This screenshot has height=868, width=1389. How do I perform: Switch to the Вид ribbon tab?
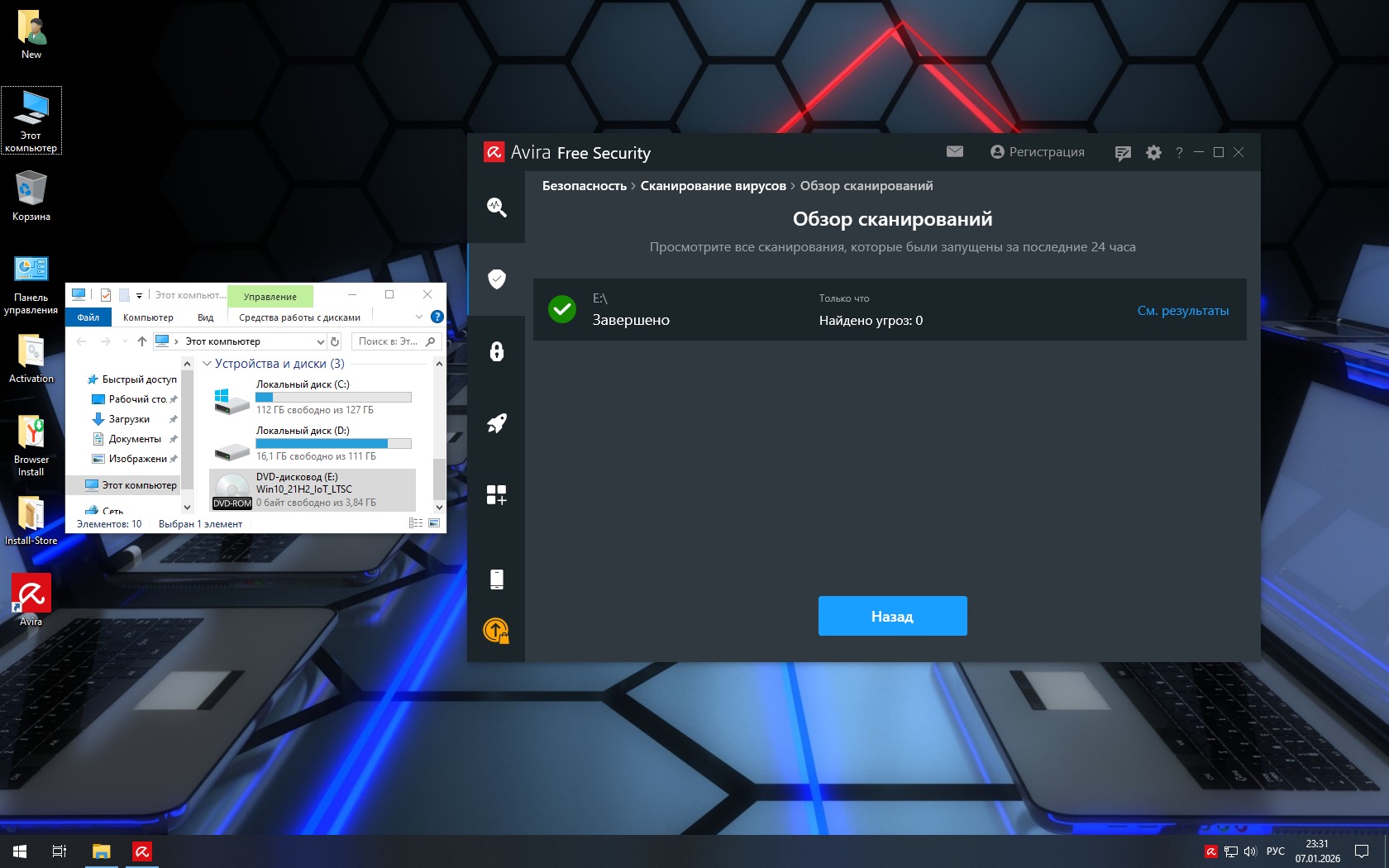[205, 317]
